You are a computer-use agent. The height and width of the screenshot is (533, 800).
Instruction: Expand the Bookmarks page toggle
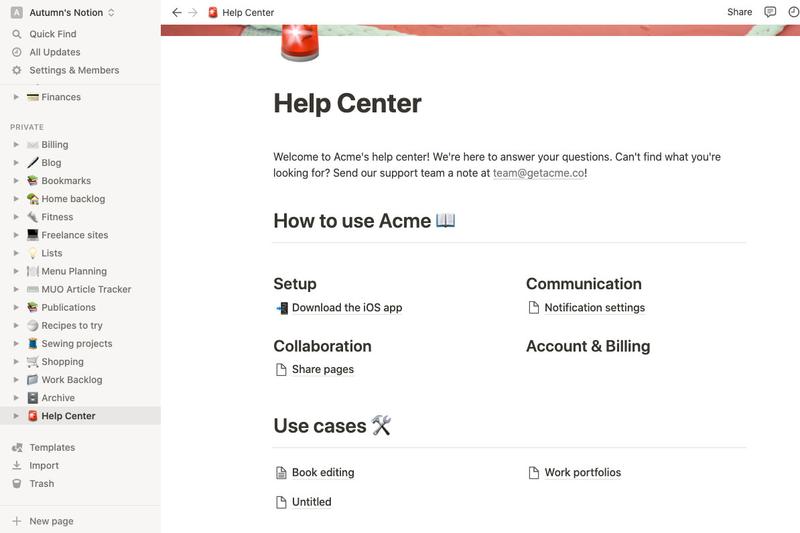16,181
